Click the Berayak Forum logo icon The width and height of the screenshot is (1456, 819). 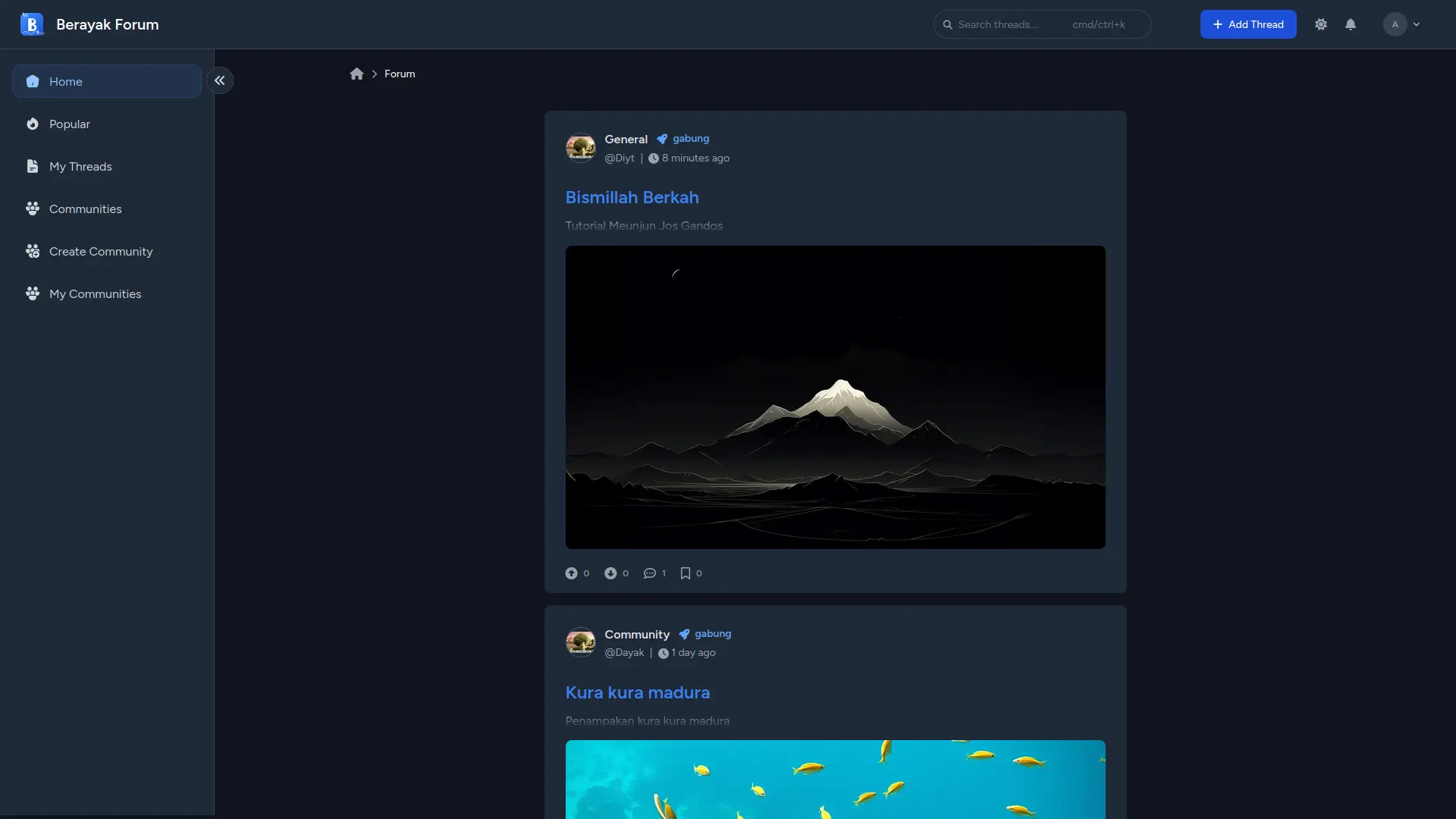32,24
